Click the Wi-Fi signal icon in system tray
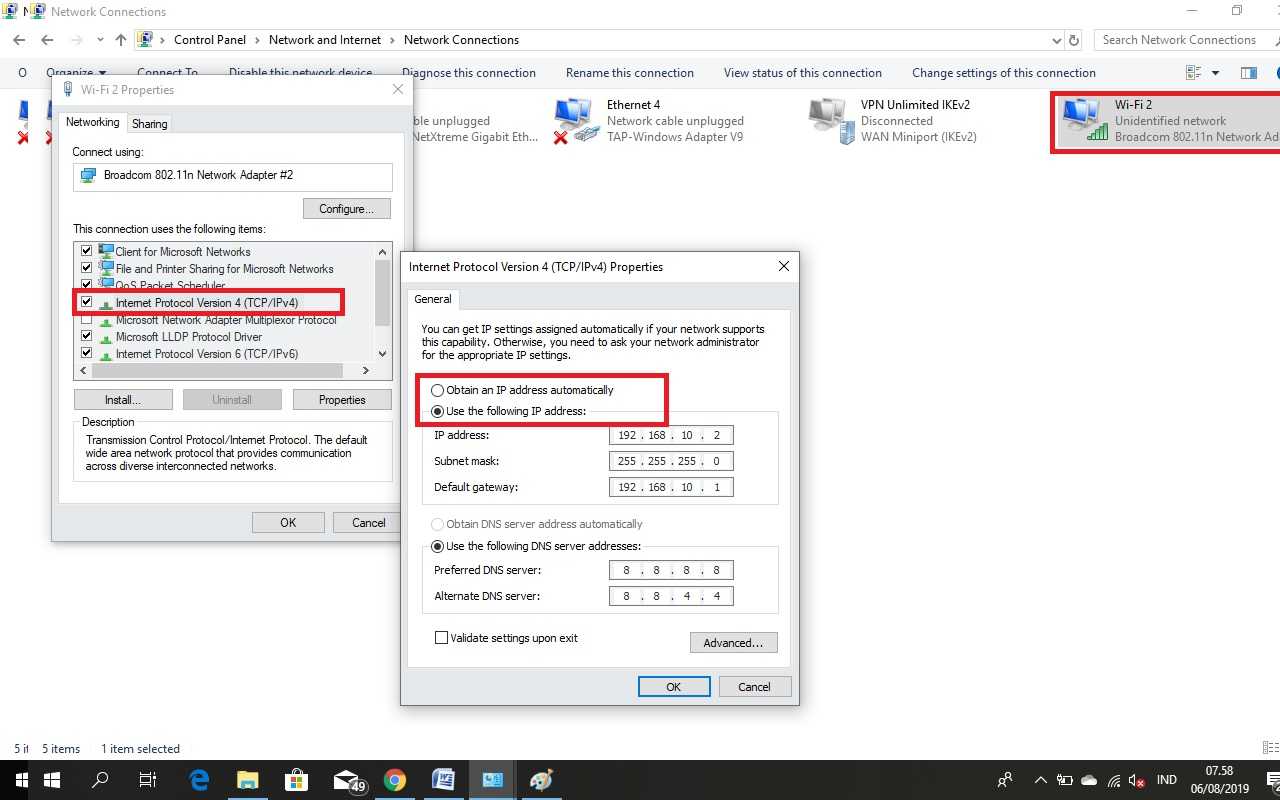 click(x=1113, y=780)
